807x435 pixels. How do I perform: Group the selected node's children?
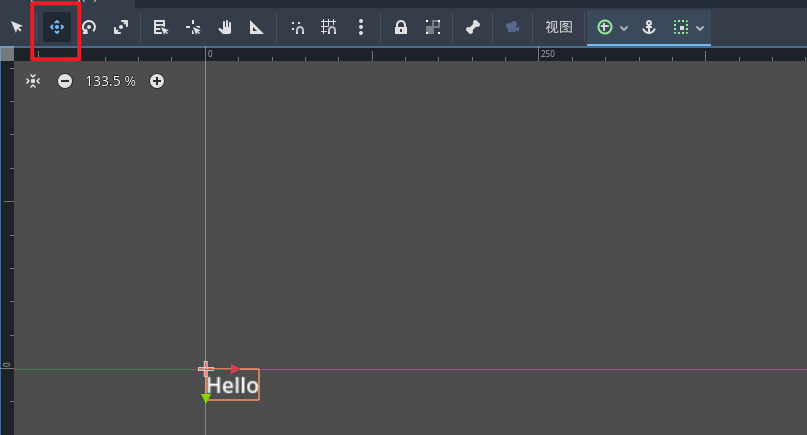tap(433, 27)
